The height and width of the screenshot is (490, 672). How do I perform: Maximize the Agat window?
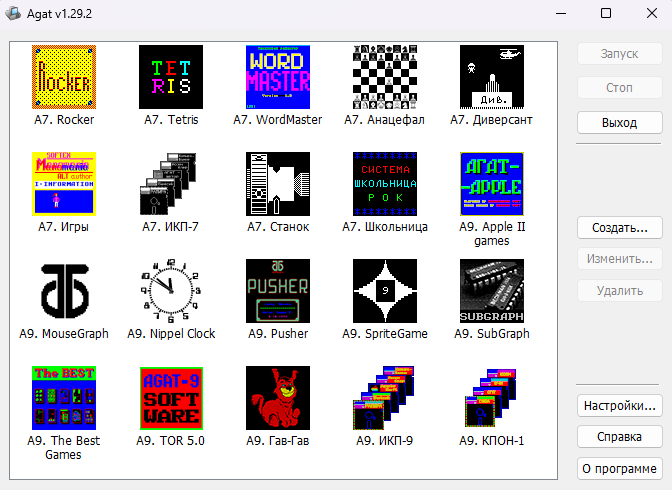coord(606,14)
